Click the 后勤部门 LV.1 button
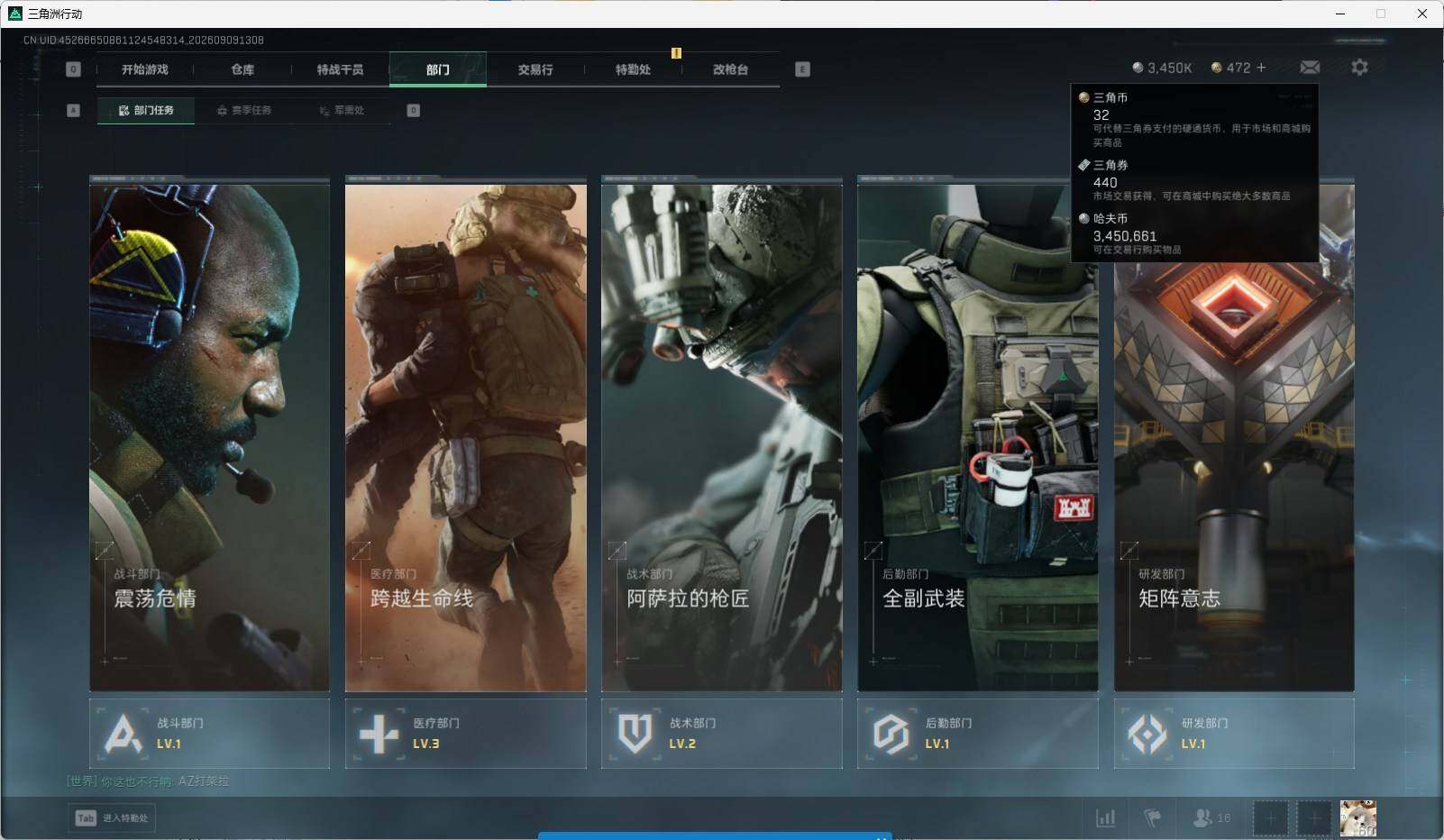The image size is (1444, 840). click(x=977, y=734)
